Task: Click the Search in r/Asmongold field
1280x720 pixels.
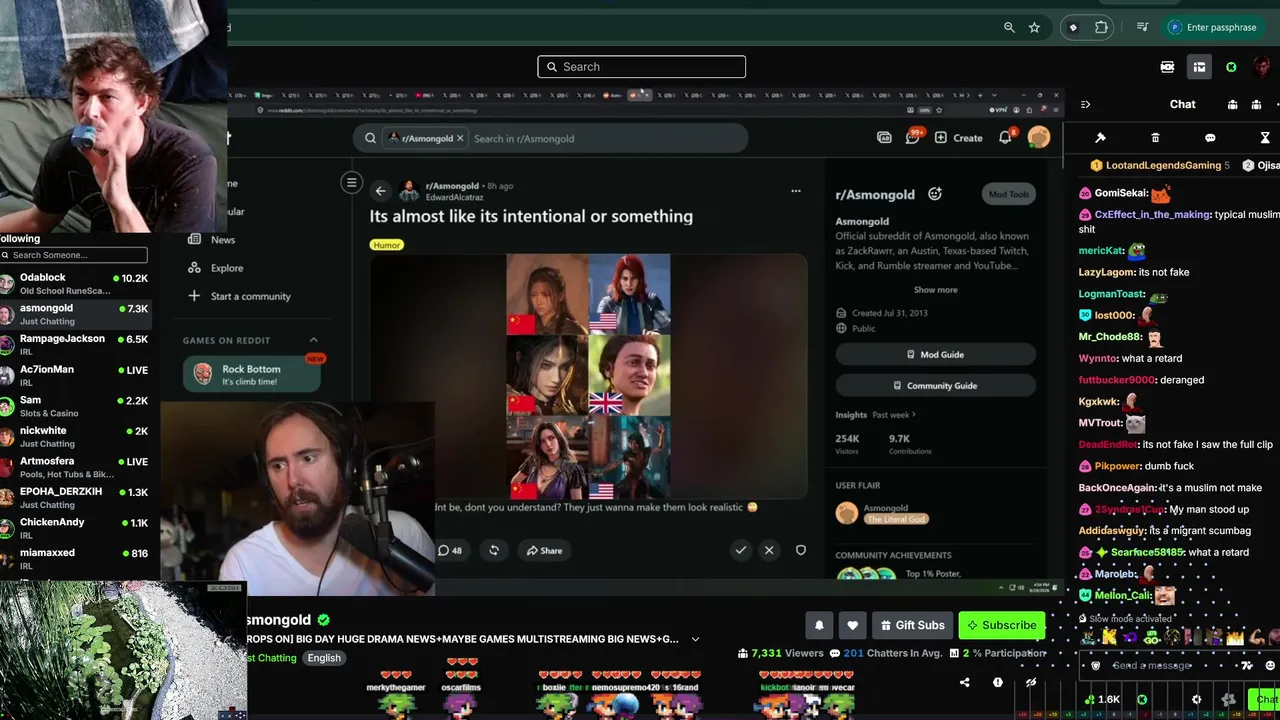Action: 608,138
